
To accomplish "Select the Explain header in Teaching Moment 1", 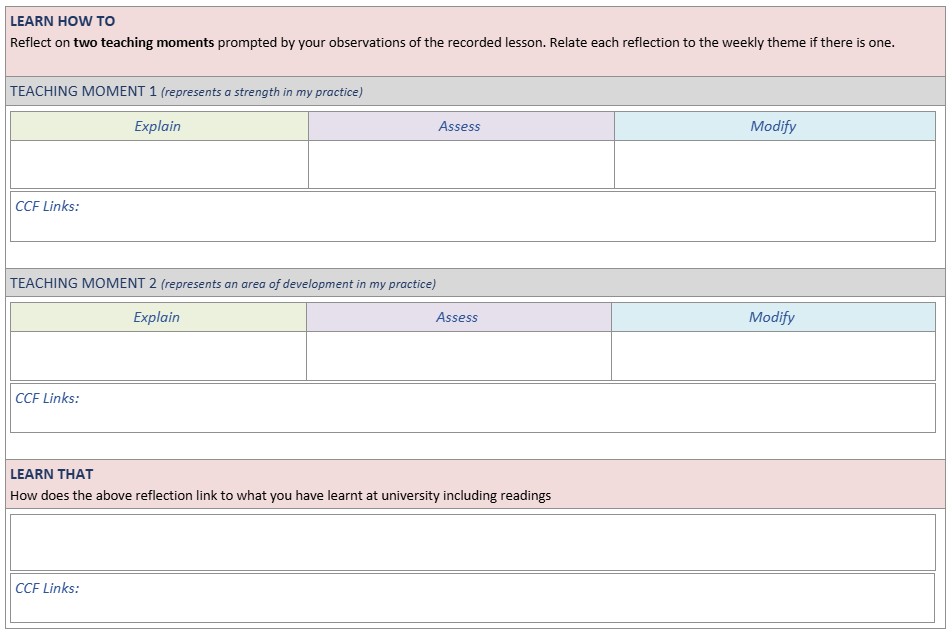I will tap(157, 126).
